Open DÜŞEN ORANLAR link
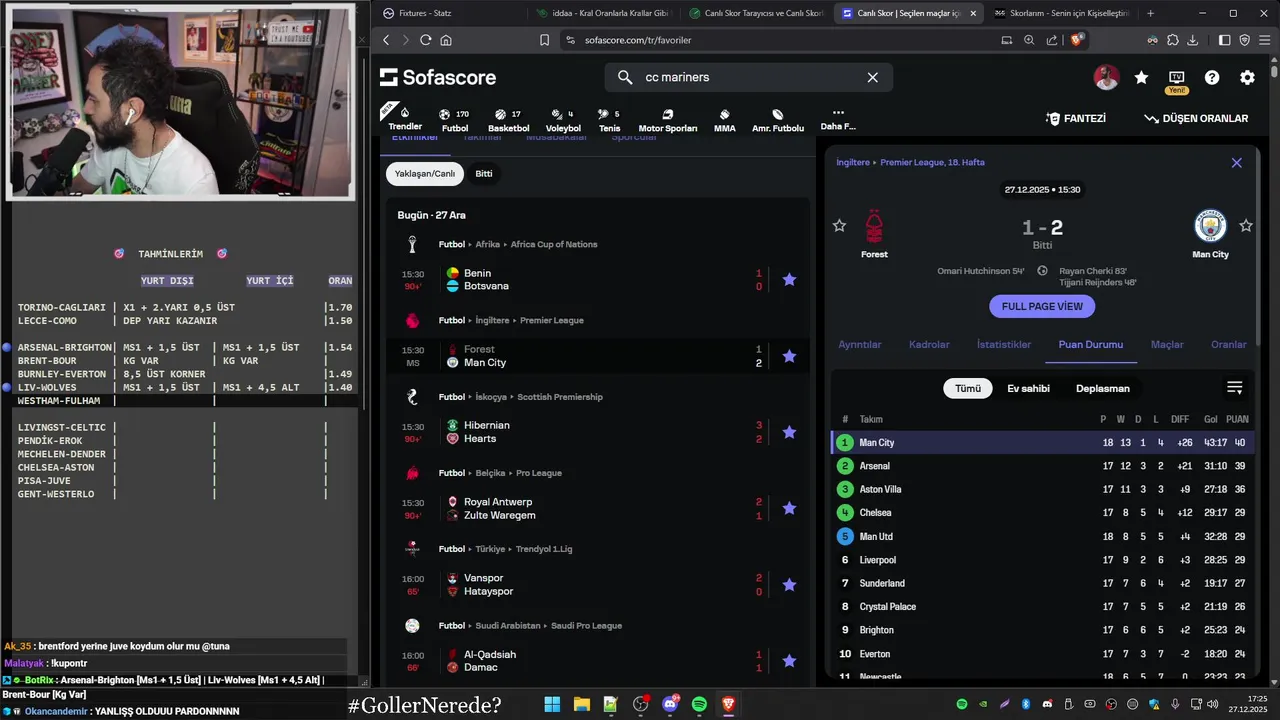The image size is (1280, 720). click(x=1196, y=118)
